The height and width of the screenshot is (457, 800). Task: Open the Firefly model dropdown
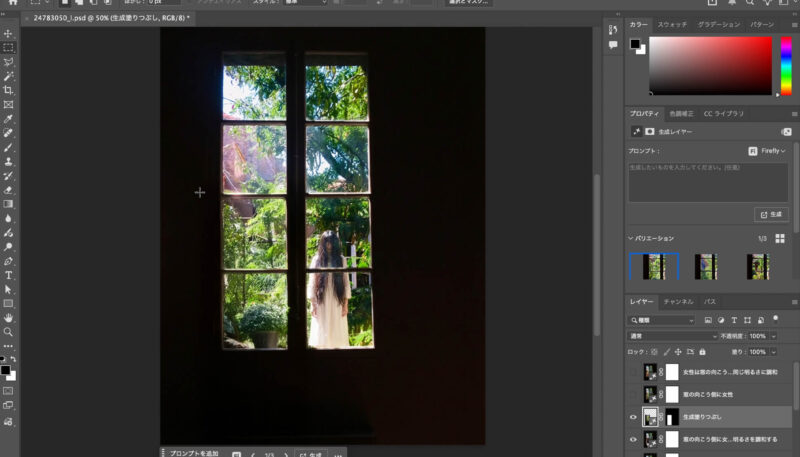pyautogui.click(x=767, y=151)
